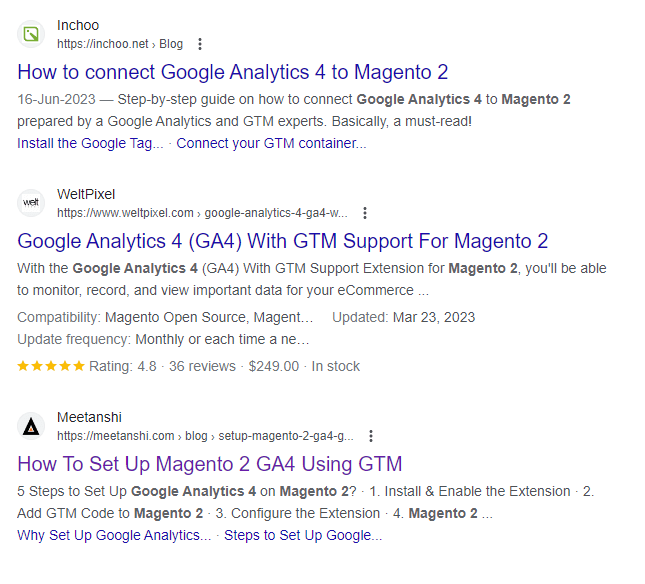Open the three-dot menu beside inchoo.net URL
The image size is (645, 584).
coord(200,44)
